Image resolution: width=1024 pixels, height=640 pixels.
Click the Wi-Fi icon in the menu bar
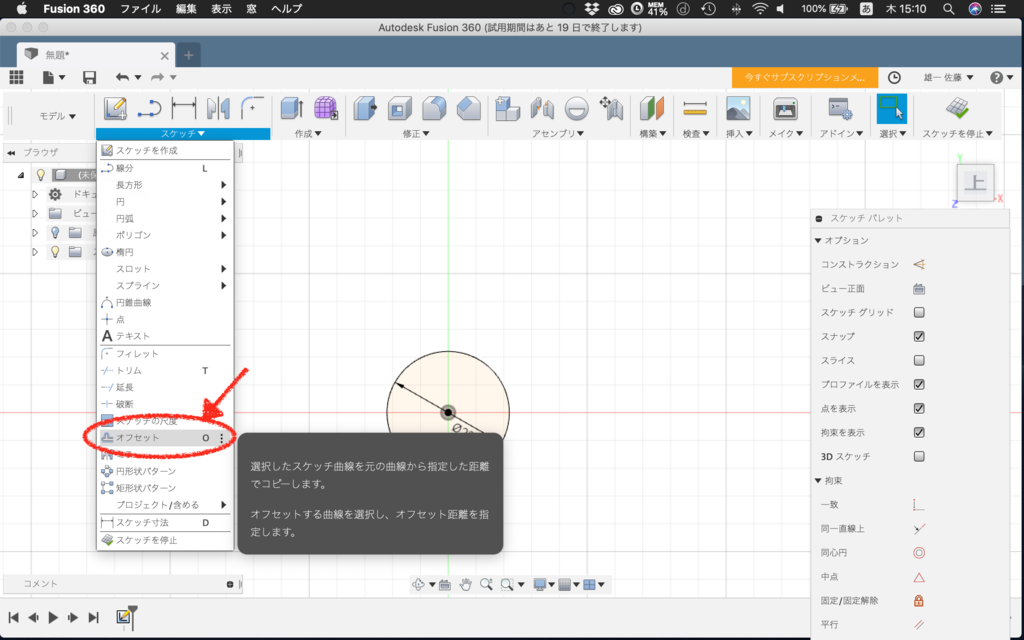[x=760, y=8]
